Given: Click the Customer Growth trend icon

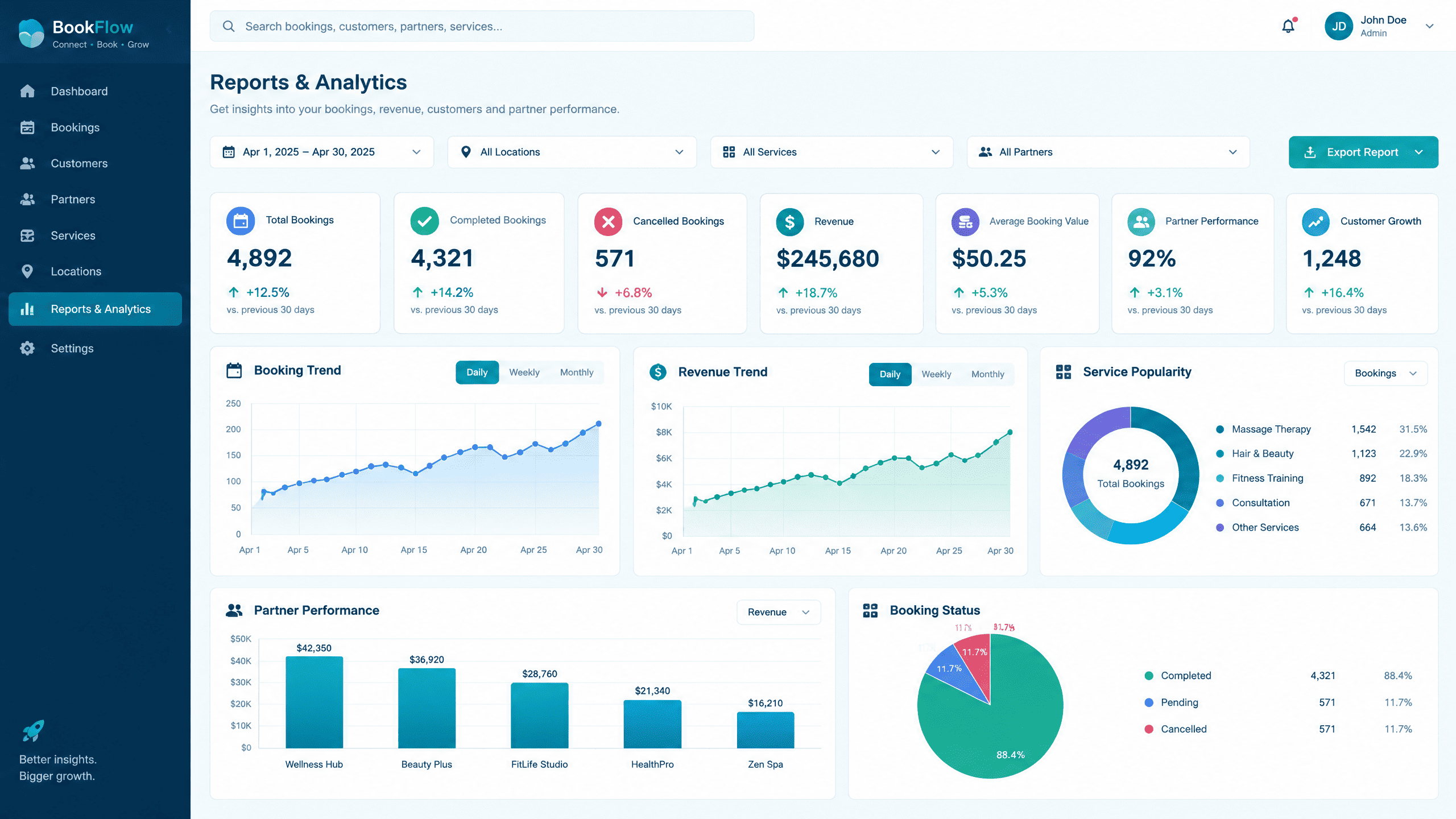Looking at the screenshot, I should pos(1316,222).
